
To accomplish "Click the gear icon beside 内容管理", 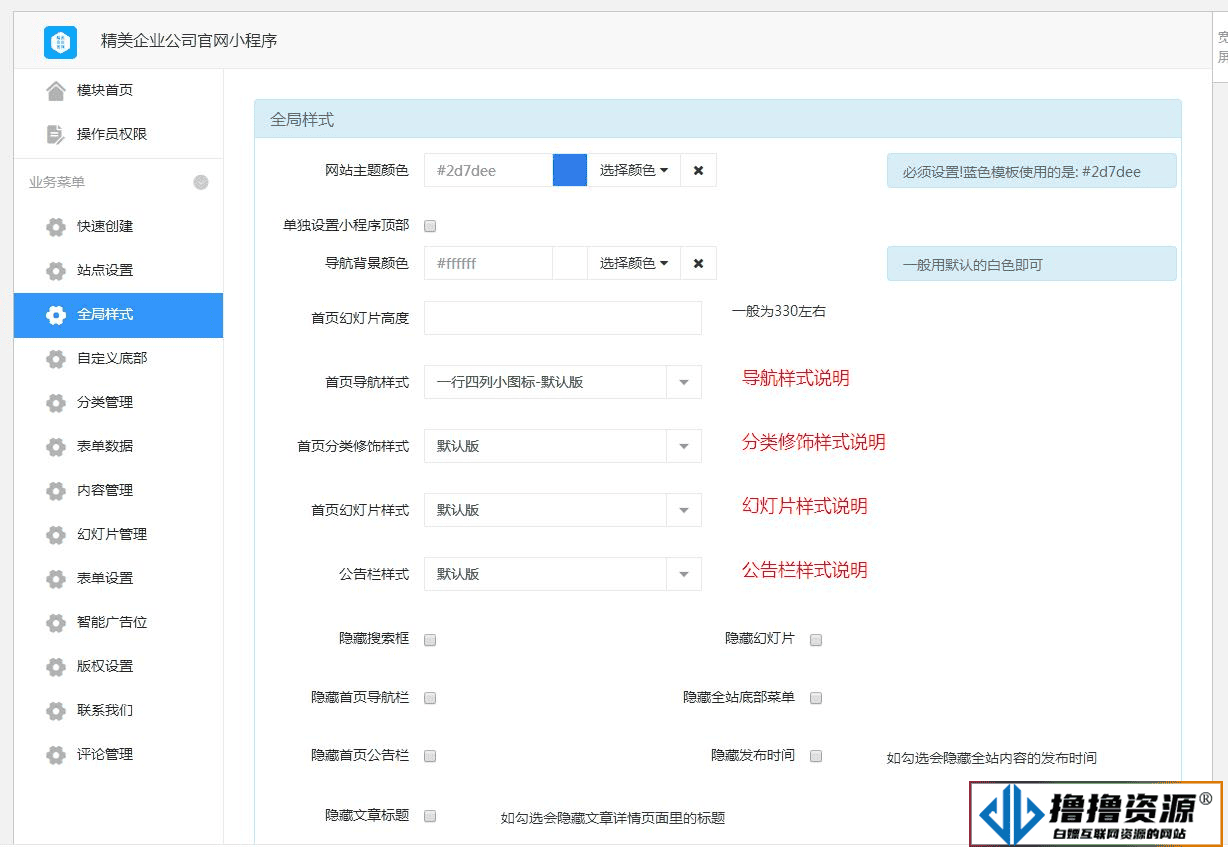I will click(x=56, y=490).
